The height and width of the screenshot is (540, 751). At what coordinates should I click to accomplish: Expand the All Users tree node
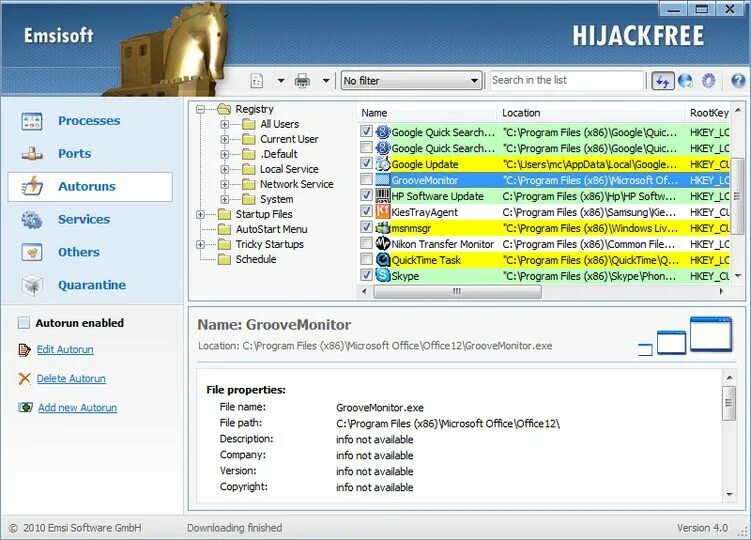[x=224, y=125]
